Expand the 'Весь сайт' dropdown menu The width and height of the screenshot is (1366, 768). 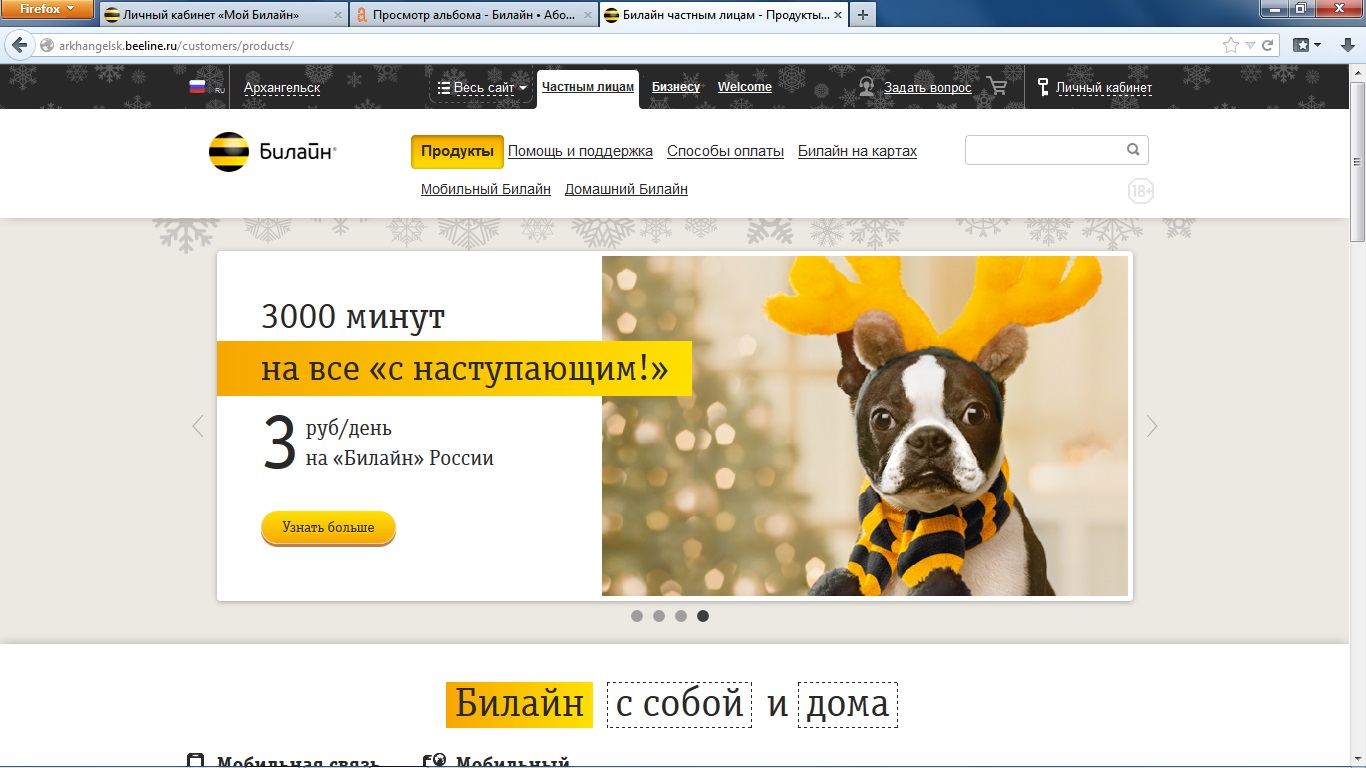[x=482, y=88]
